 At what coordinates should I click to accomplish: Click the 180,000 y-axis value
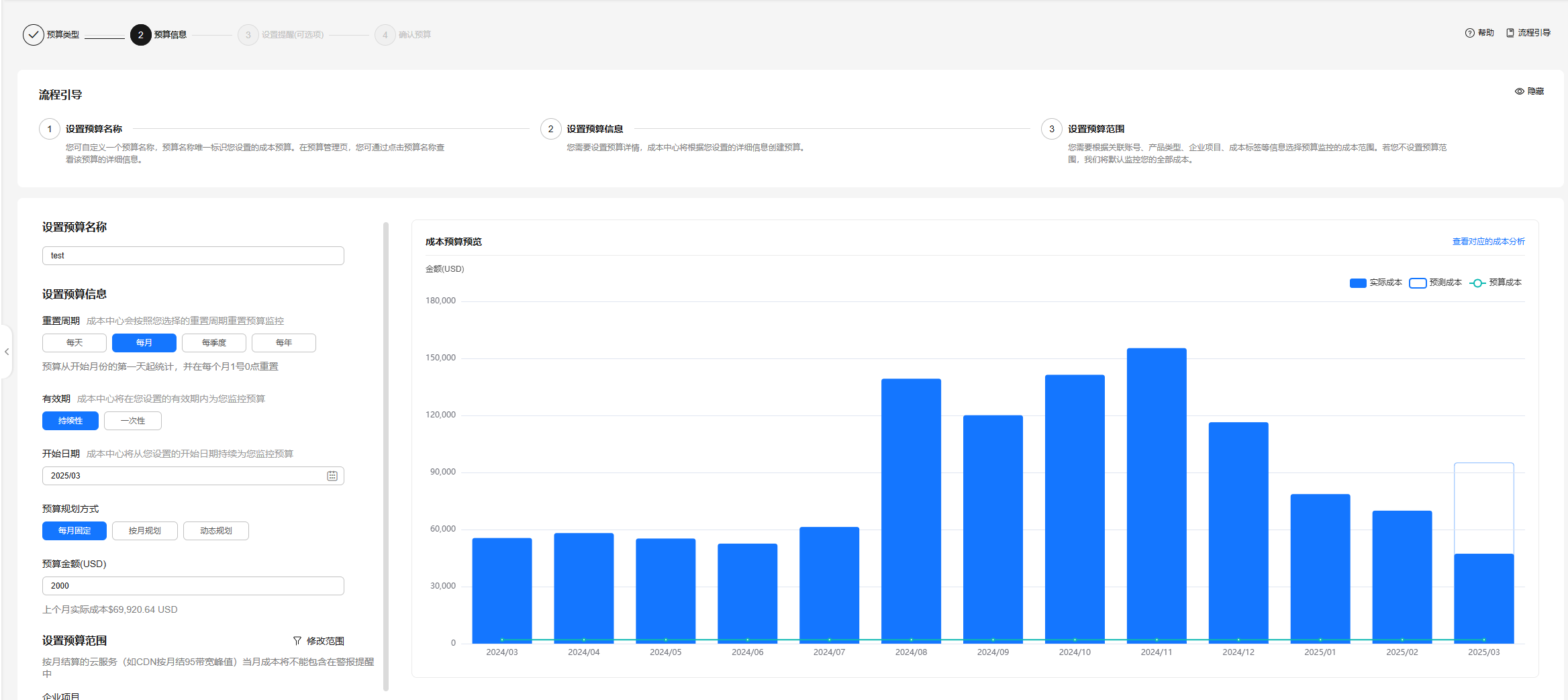click(440, 301)
